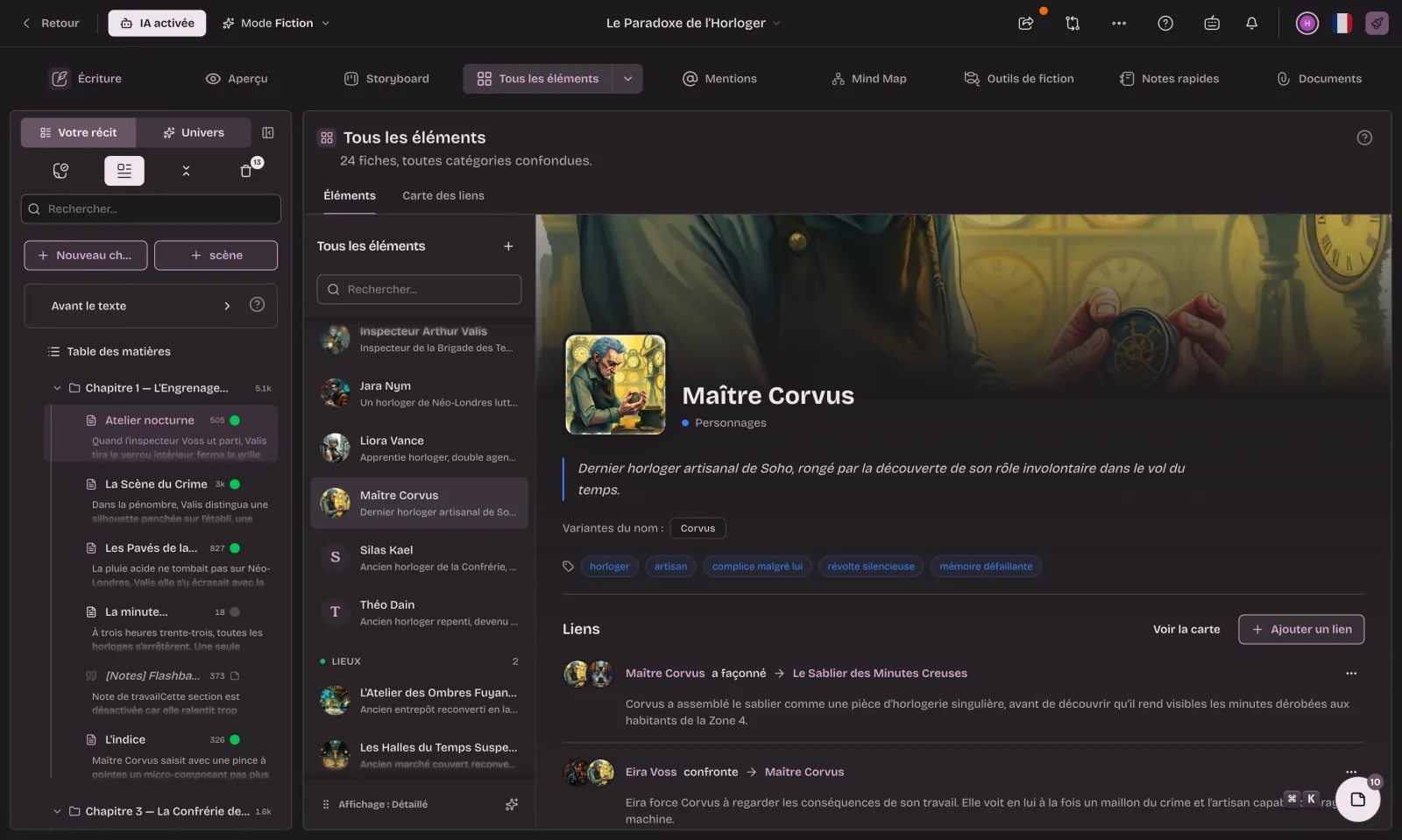Toggle the list view button in sidebar
1402x840 pixels.
pyautogui.click(x=124, y=171)
